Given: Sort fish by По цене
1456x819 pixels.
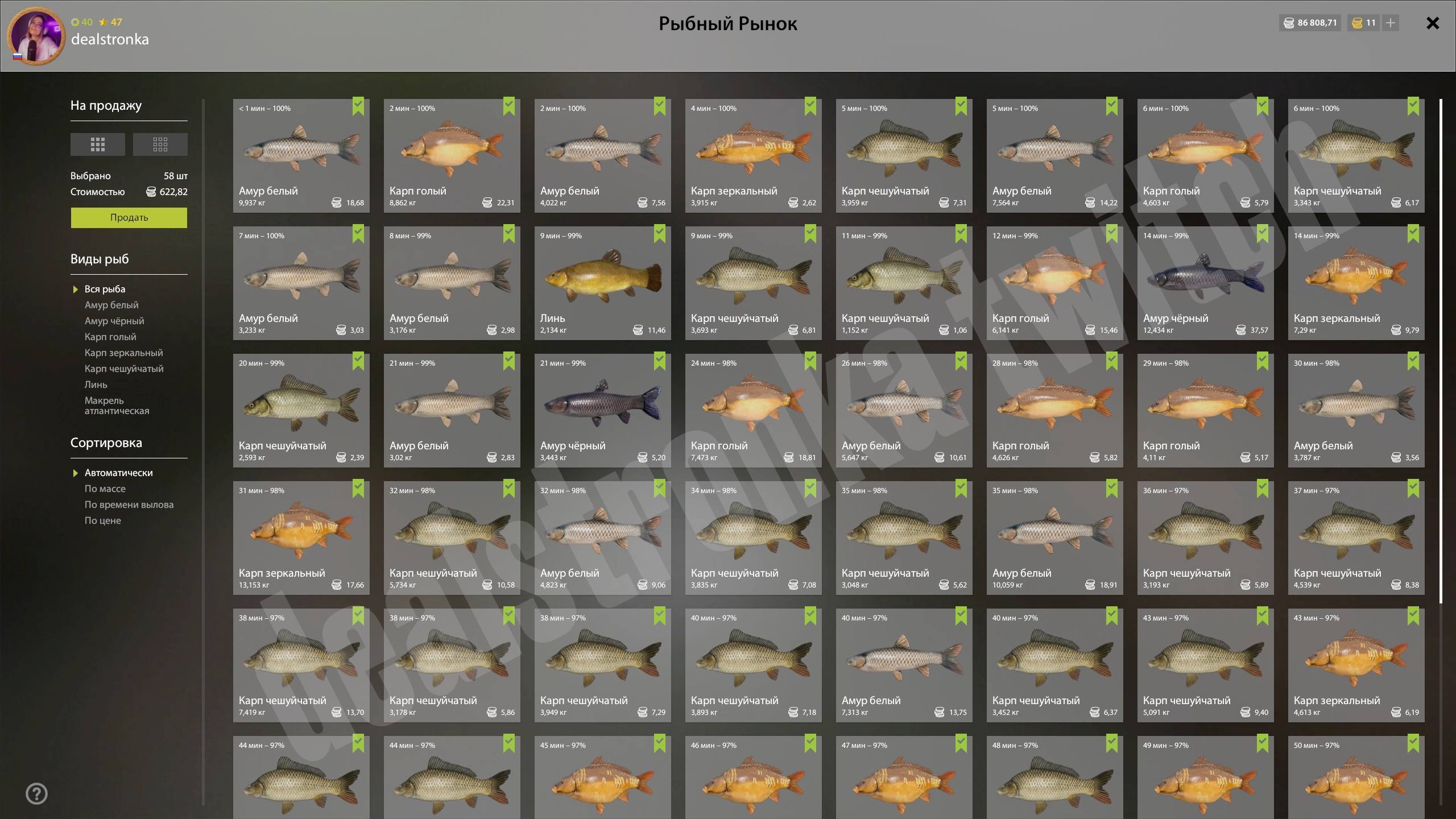Looking at the screenshot, I should pyautogui.click(x=102, y=520).
